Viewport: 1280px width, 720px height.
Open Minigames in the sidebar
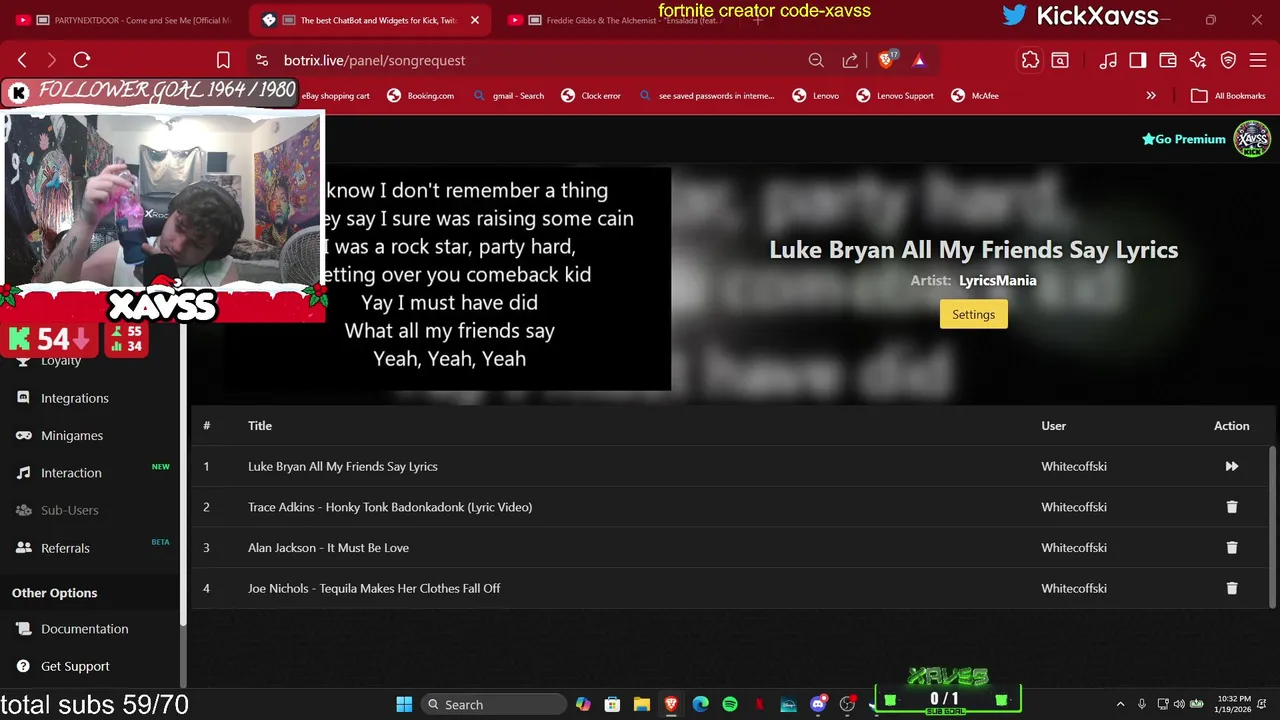[x=72, y=435]
